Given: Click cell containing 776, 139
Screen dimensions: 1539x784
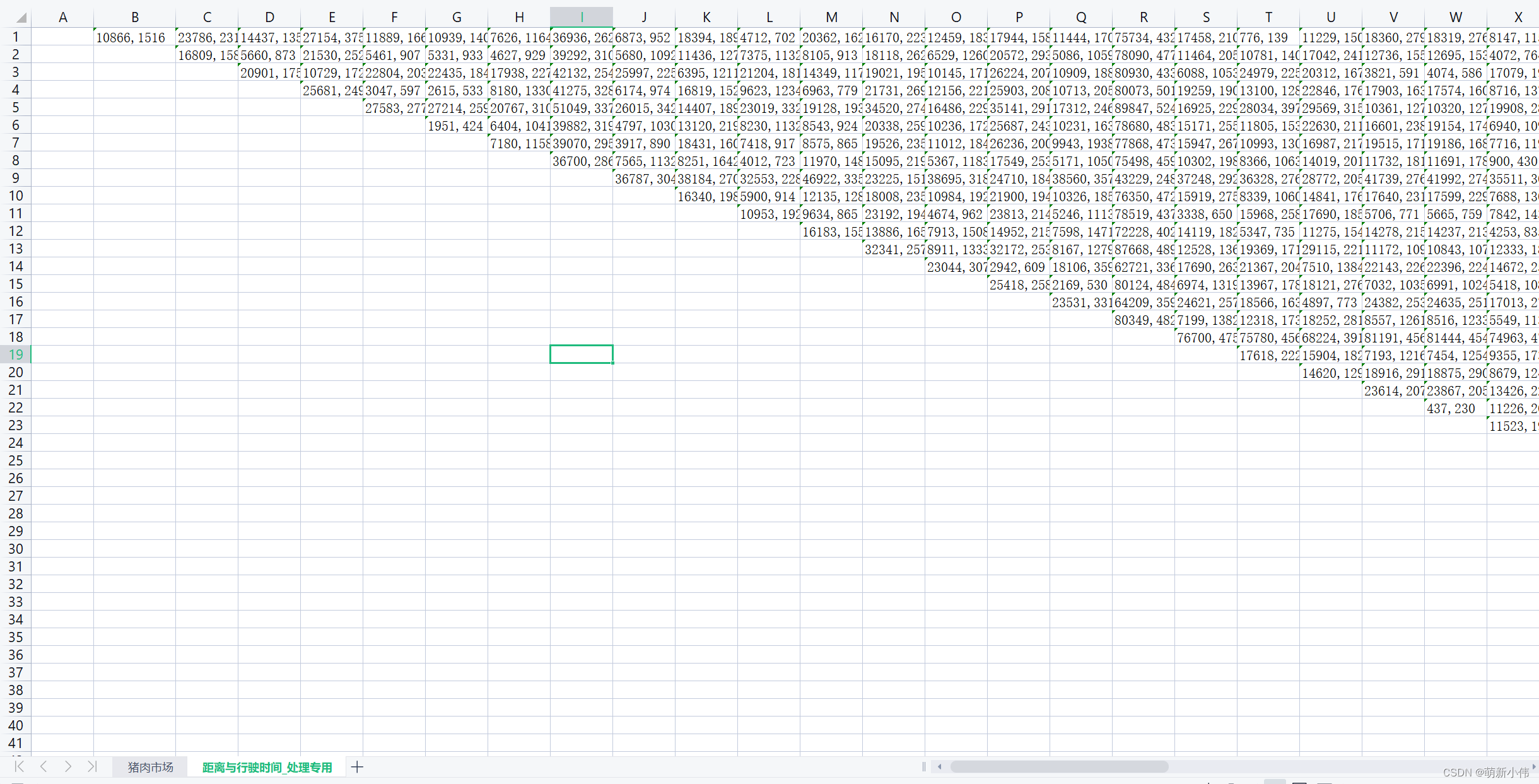Looking at the screenshot, I should coord(1268,37).
